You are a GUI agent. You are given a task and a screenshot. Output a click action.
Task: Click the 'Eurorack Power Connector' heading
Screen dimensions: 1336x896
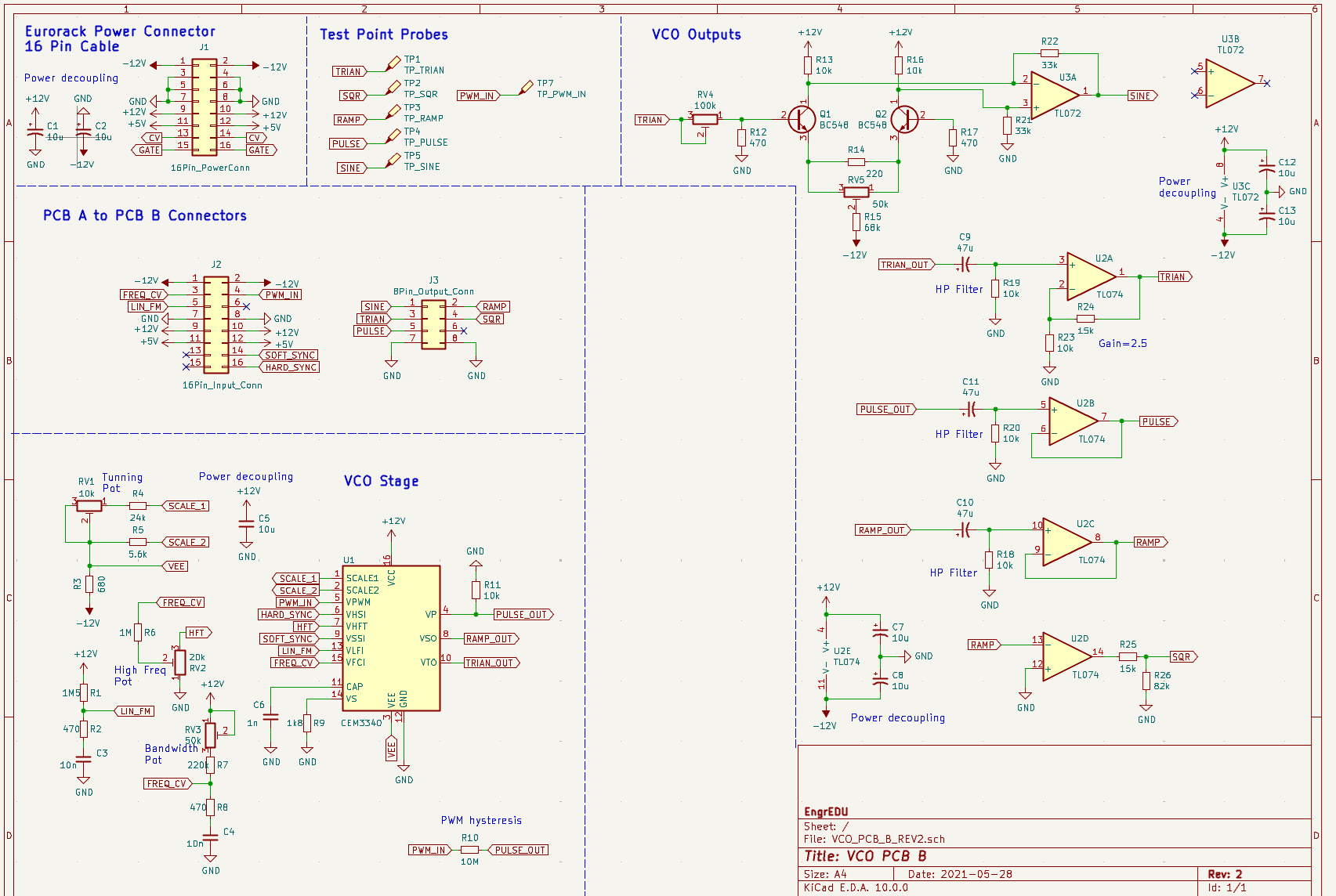point(120,31)
